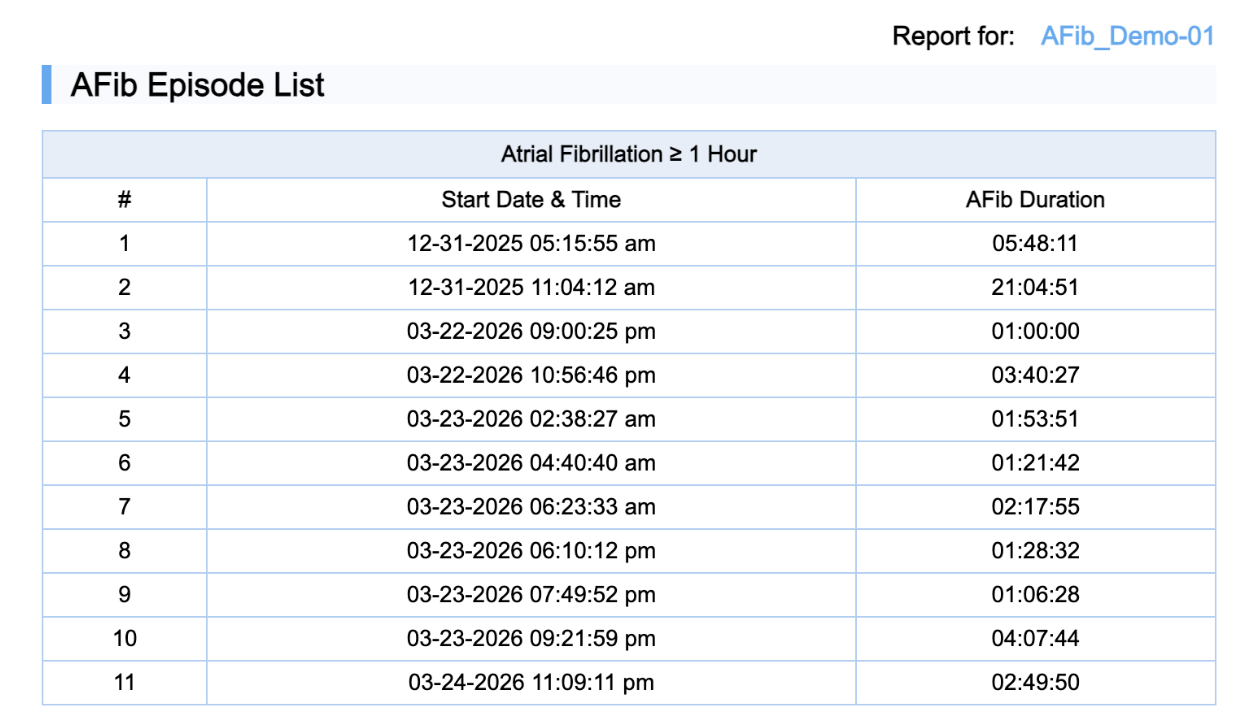This screenshot has height=724, width=1244.
Task: Click duration value 02:49:50
Action: pos(1035,683)
